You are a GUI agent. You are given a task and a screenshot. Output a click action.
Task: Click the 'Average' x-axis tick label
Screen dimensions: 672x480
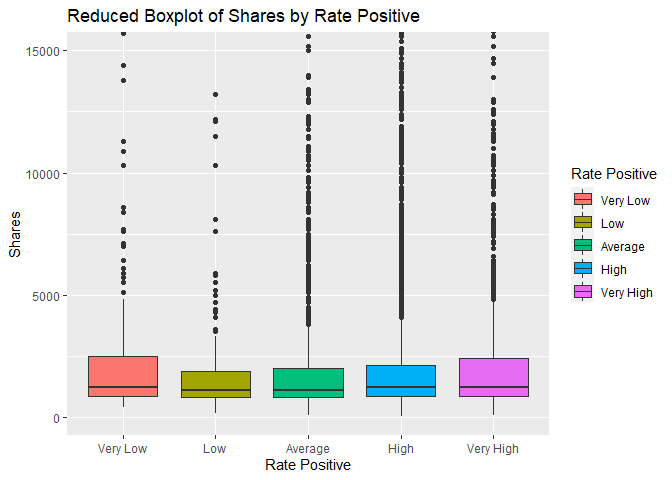pyautogui.click(x=307, y=448)
